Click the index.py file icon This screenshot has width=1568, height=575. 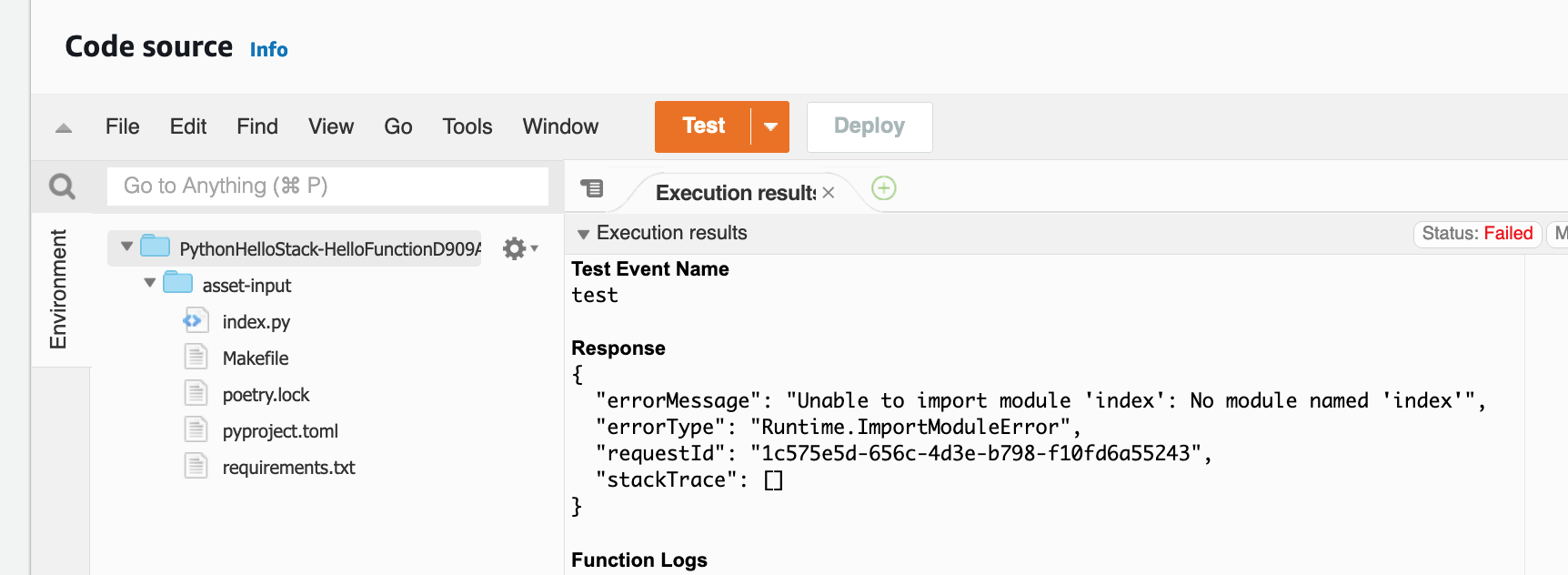tap(196, 321)
